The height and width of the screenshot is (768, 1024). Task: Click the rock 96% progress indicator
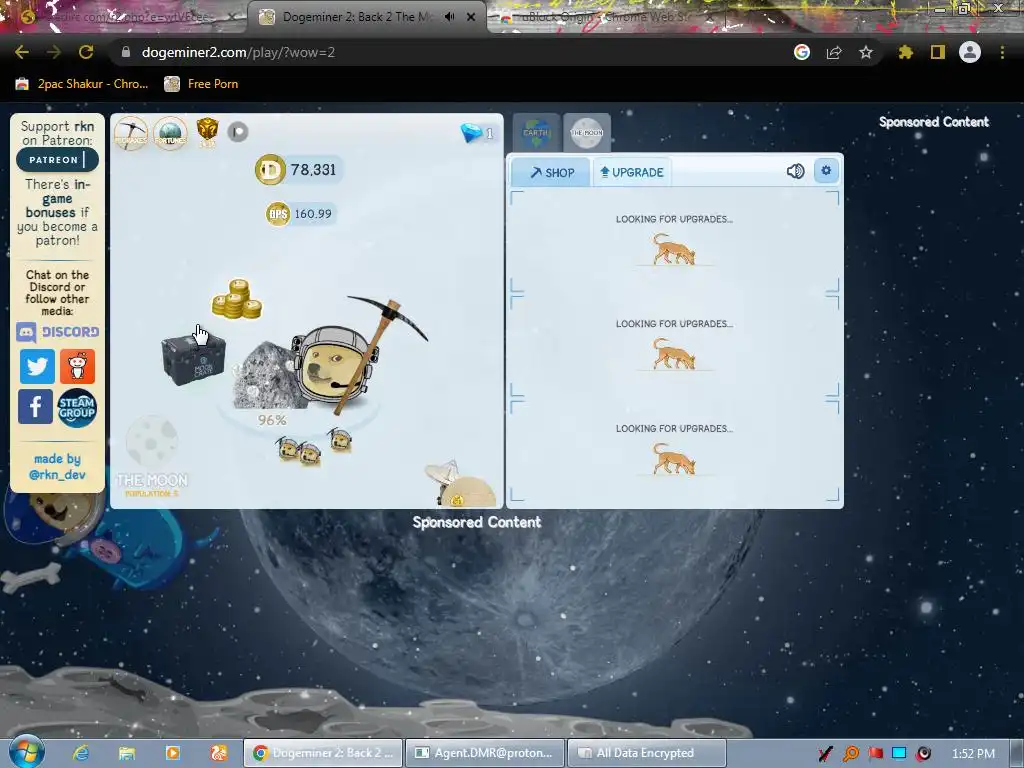coord(272,420)
